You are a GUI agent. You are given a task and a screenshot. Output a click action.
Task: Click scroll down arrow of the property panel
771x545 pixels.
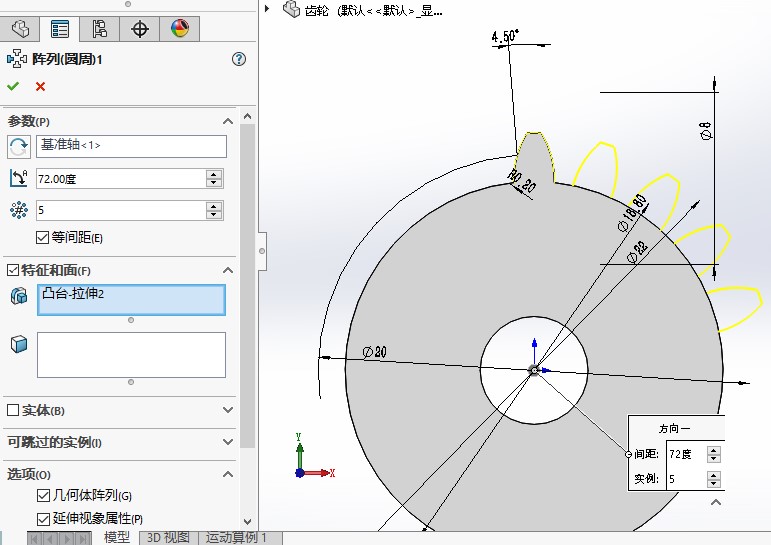[x=247, y=521]
